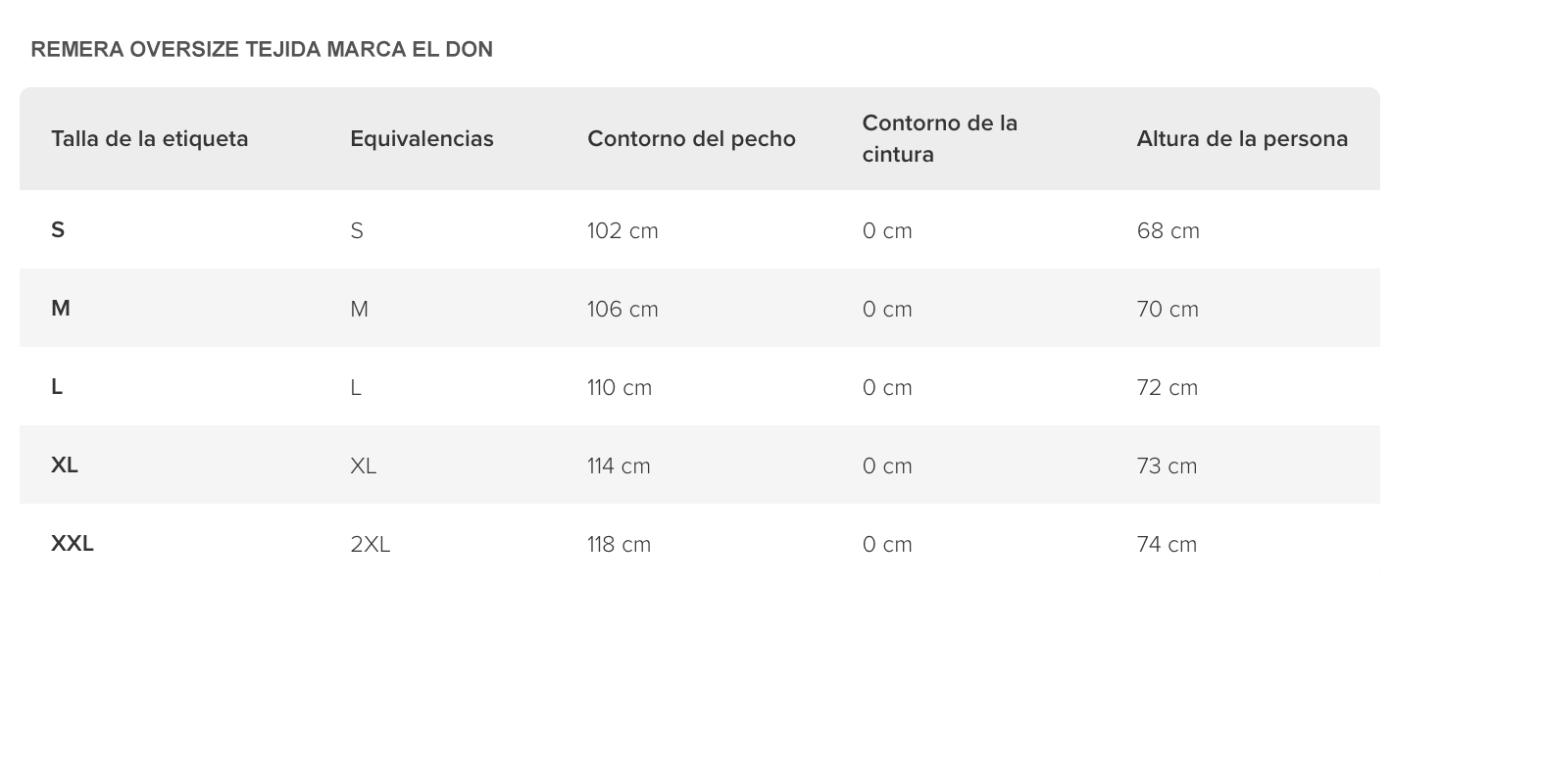Select the Talla de la etiqueta header
1541x784 pixels.
coord(150,139)
